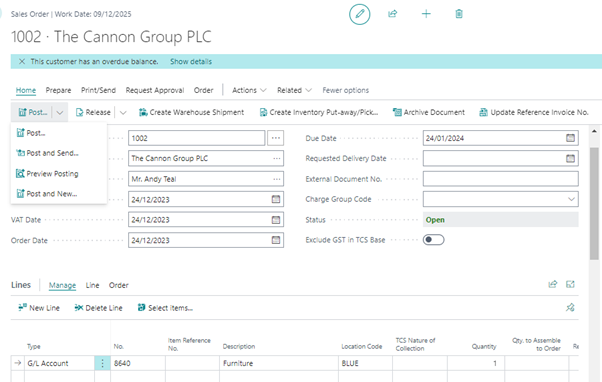This screenshot has height=382, width=602.
Task: Open the Request Approval tab
Action: point(155,90)
